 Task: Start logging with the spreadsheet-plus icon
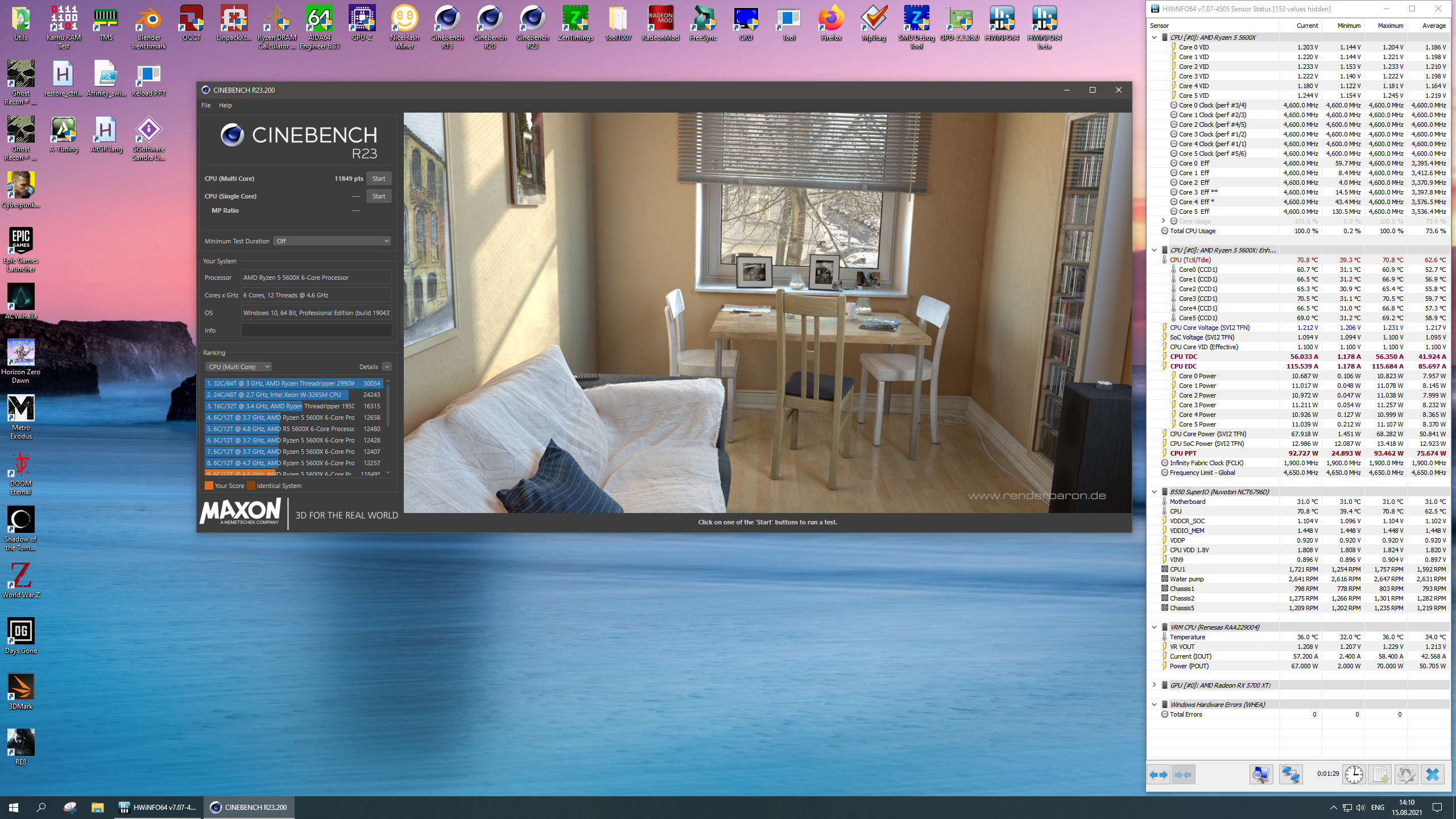click(x=1380, y=774)
